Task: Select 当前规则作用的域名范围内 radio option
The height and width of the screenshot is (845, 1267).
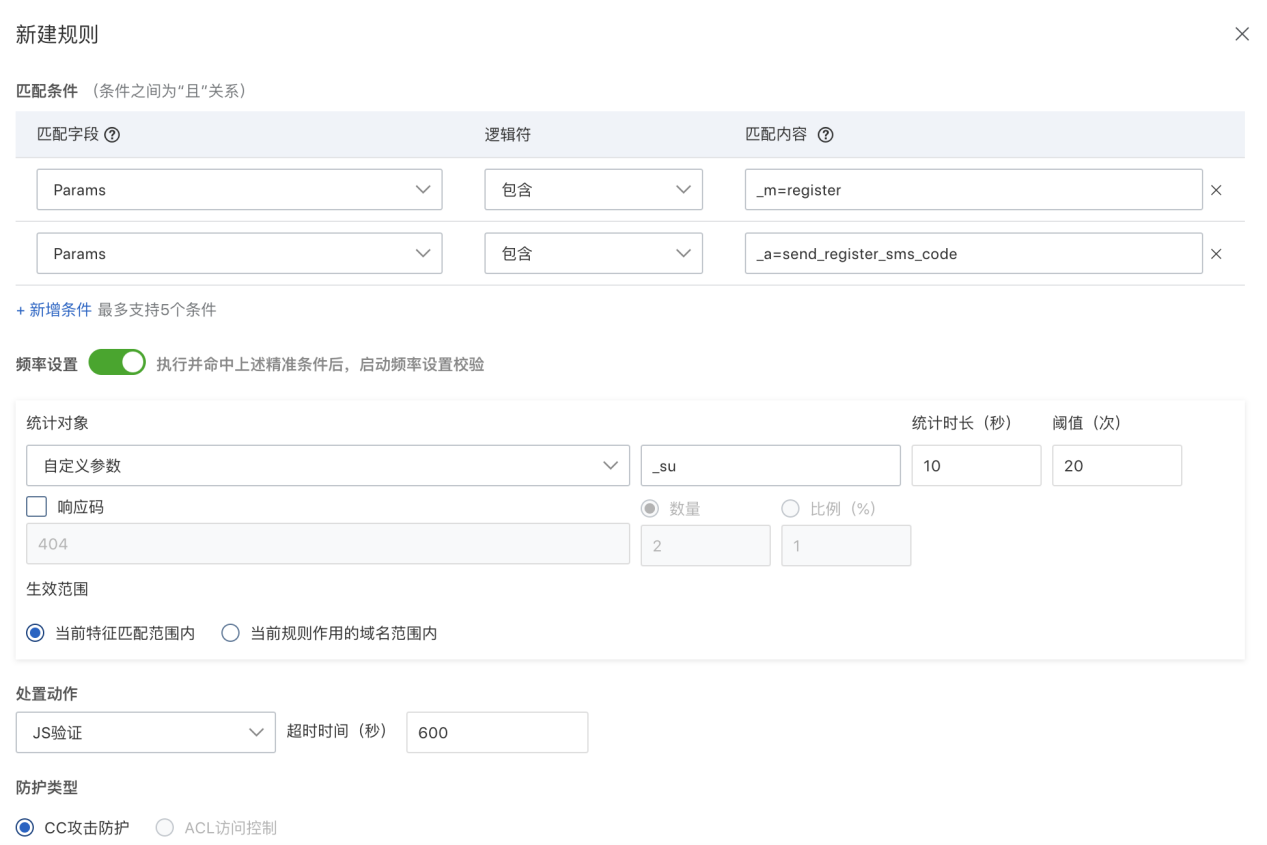Action: pos(231,633)
